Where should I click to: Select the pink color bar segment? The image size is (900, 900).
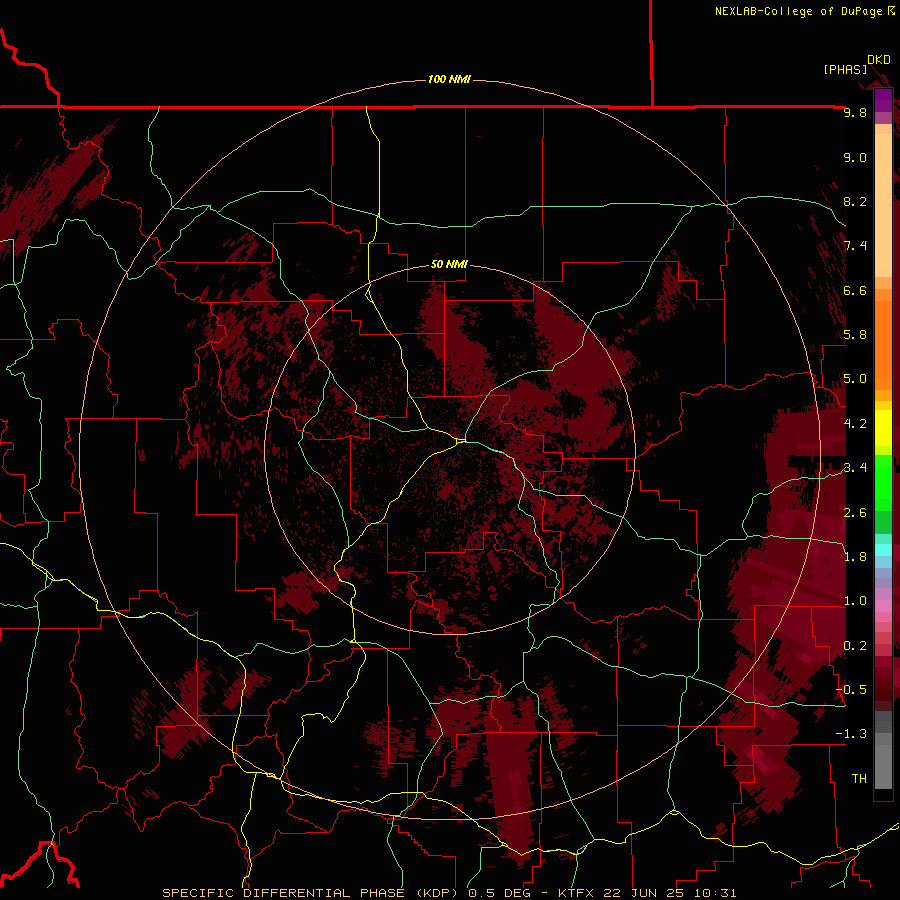[883, 606]
